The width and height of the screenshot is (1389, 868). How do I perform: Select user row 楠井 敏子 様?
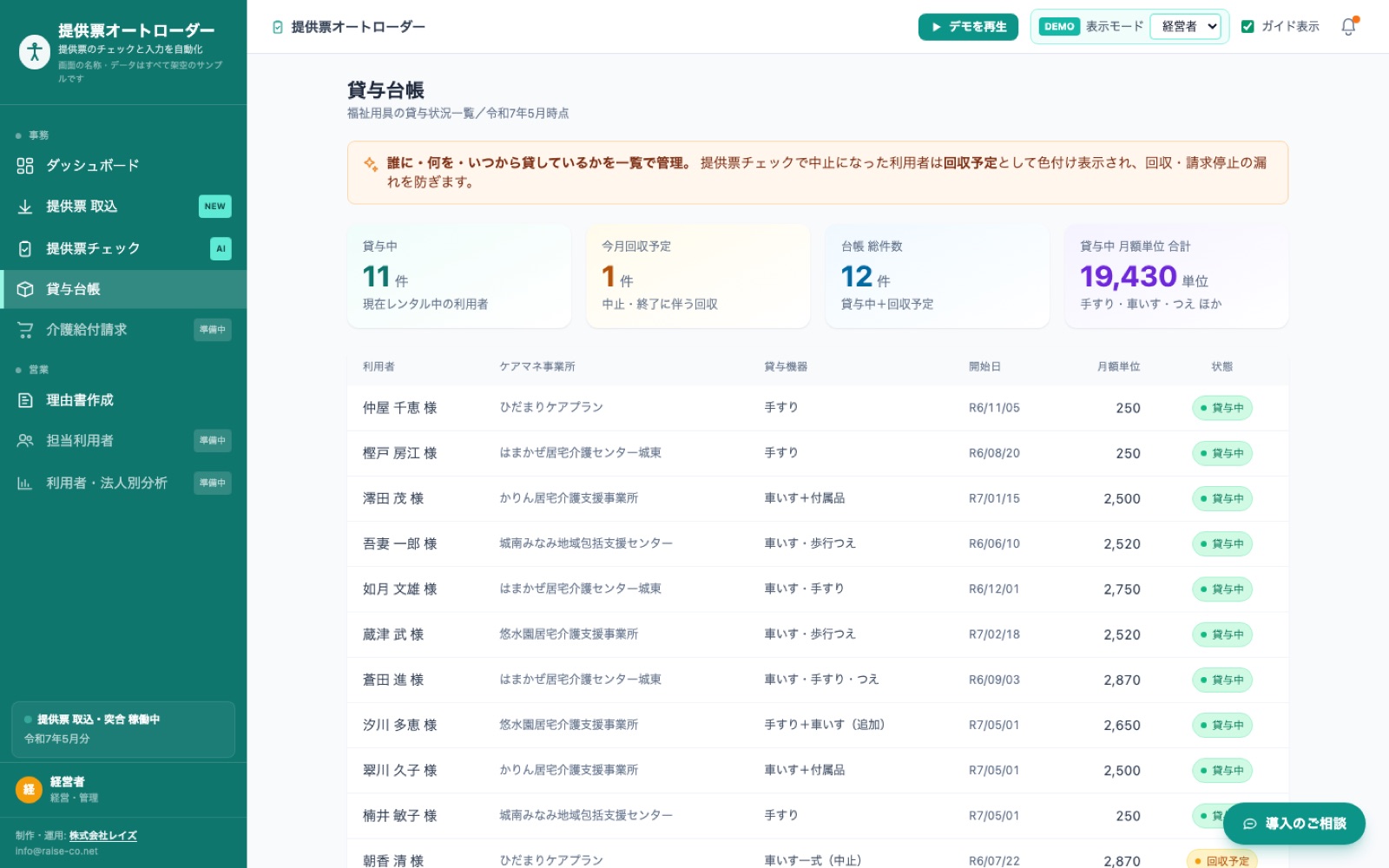(818, 816)
